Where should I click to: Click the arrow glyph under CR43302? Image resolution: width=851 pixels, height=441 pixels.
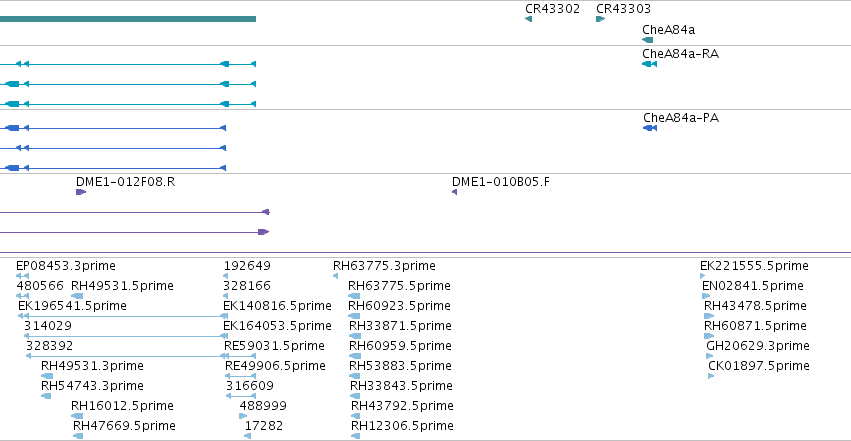pyautogui.click(x=529, y=19)
